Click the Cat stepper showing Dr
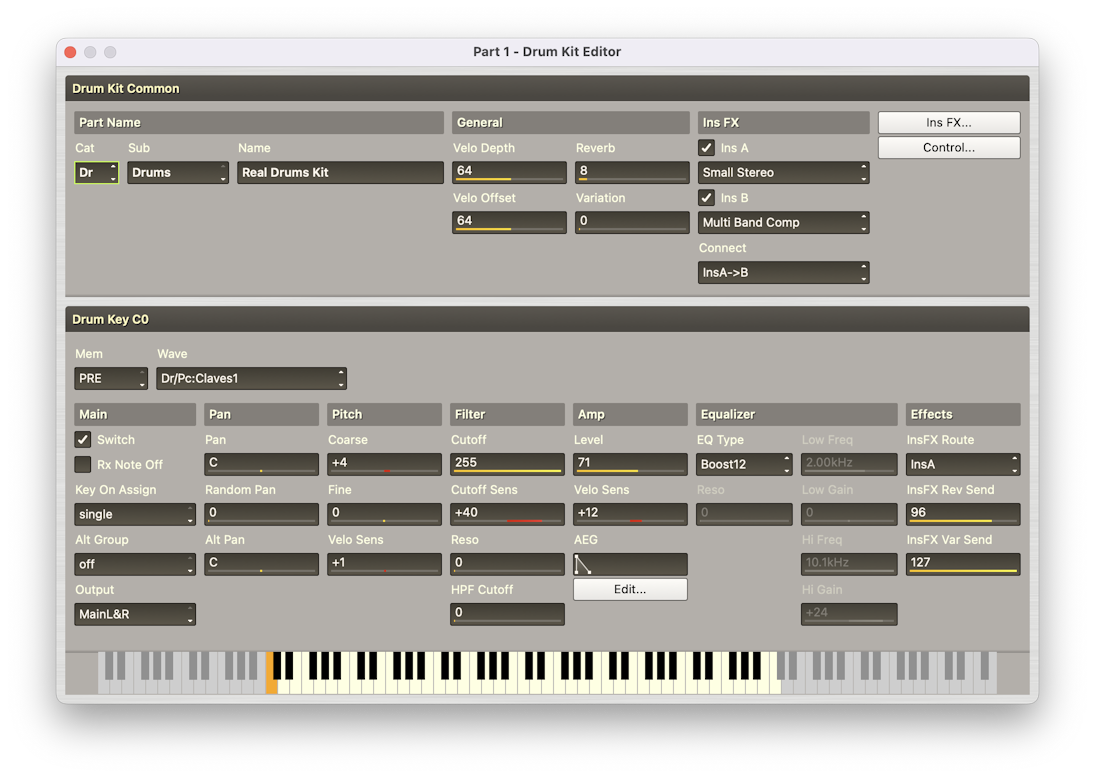 point(97,172)
